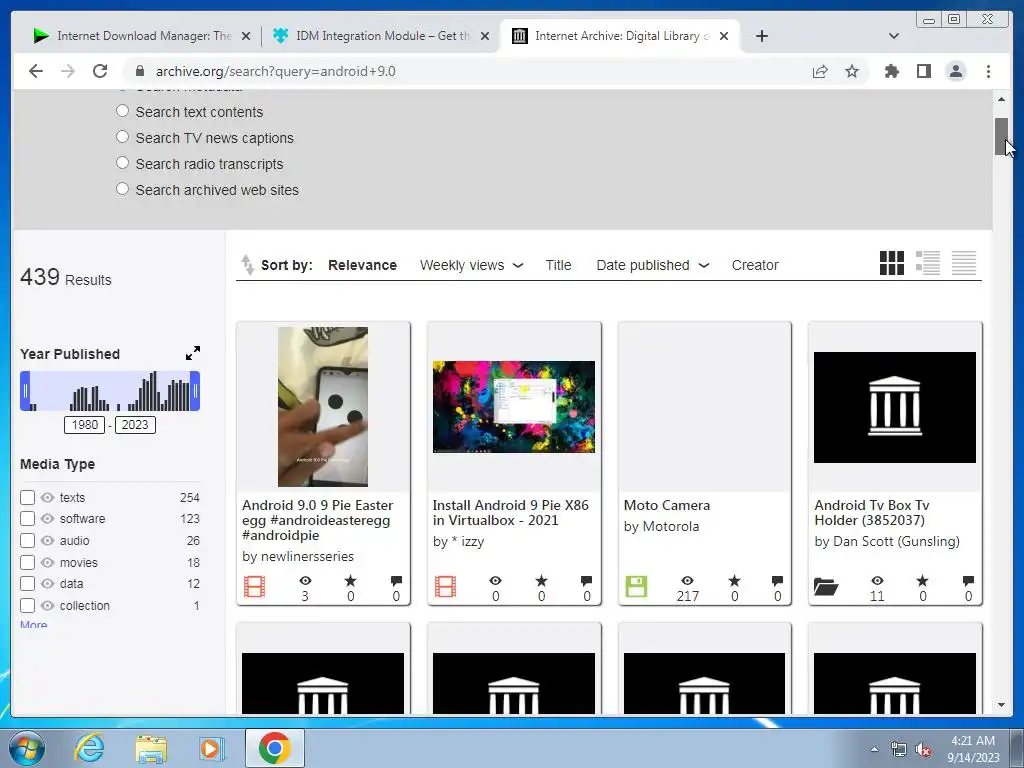The height and width of the screenshot is (768, 1024).
Task: Click the page vertical scrollbar thumb
Action: pyautogui.click(x=1001, y=136)
